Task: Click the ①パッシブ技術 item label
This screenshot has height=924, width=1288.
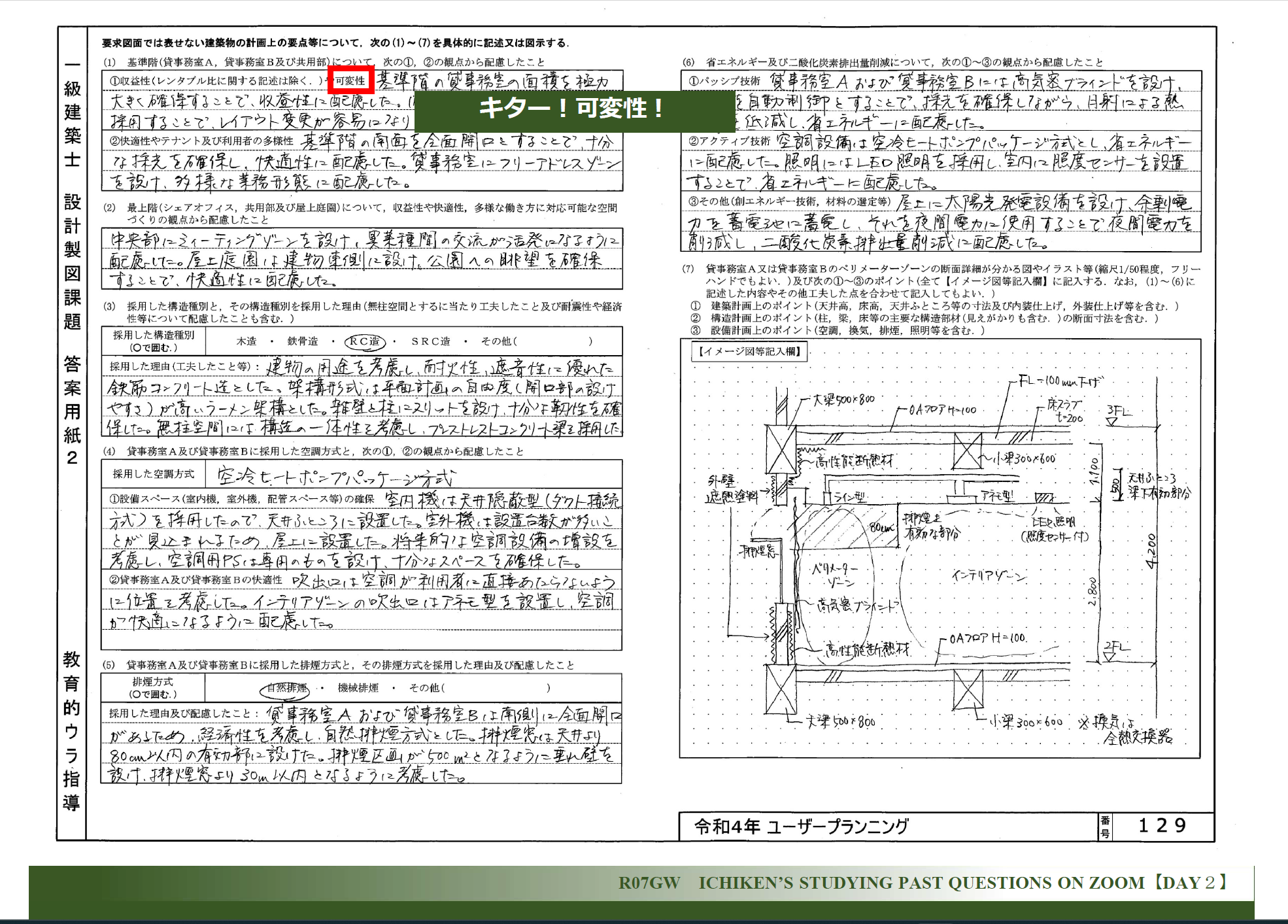Action: pyautogui.click(x=725, y=81)
